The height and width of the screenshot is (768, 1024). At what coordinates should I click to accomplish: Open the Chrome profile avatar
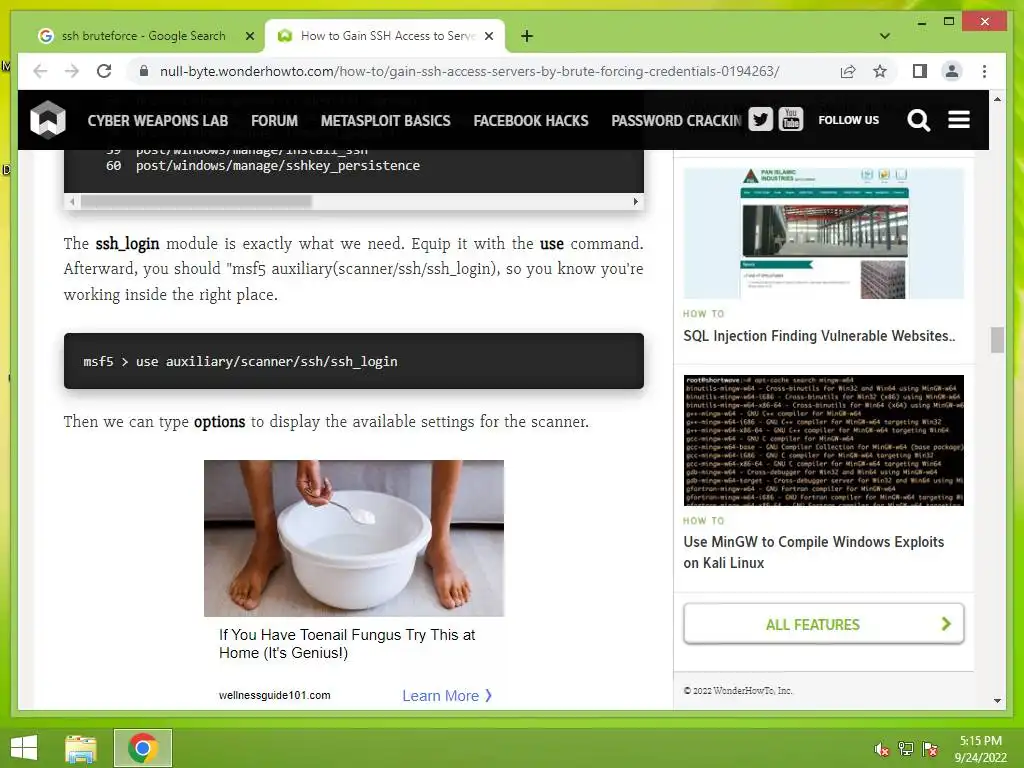pos(952,71)
